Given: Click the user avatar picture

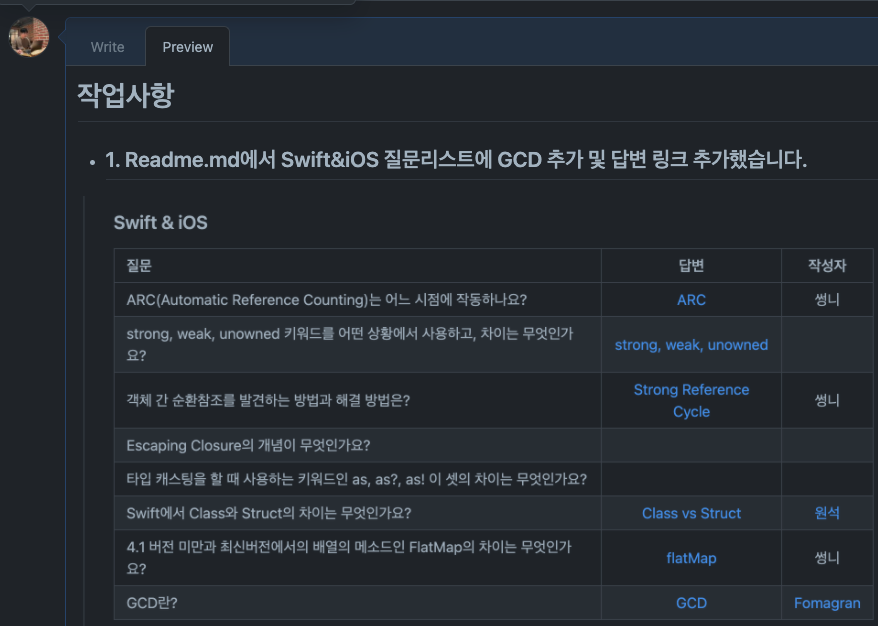Looking at the screenshot, I should pos(29,37).
